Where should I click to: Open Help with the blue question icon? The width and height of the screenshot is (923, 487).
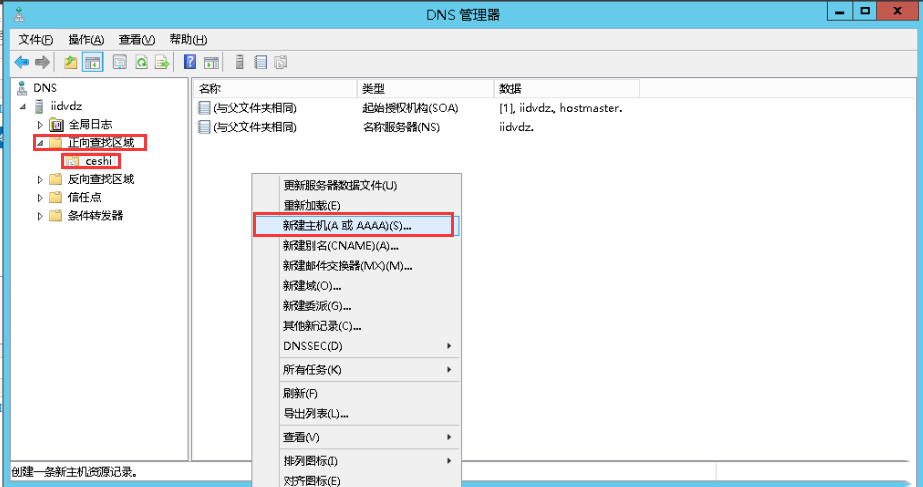(x=190, y=62)
